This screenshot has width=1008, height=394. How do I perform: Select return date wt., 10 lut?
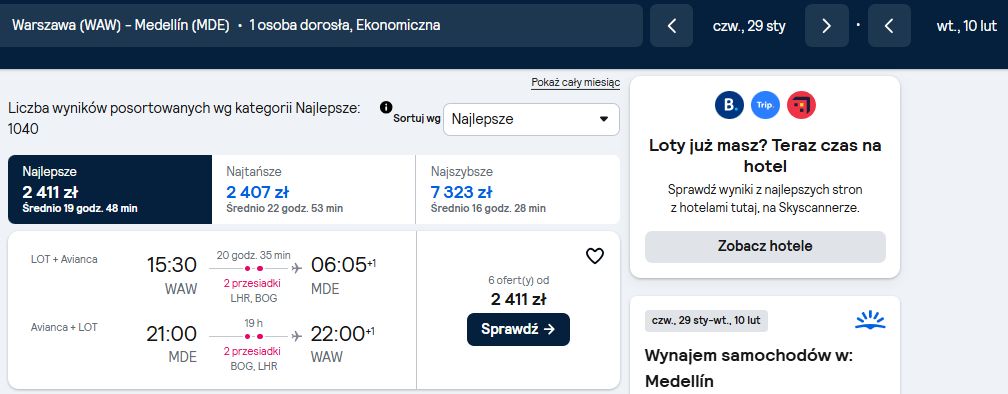point(966,26)
